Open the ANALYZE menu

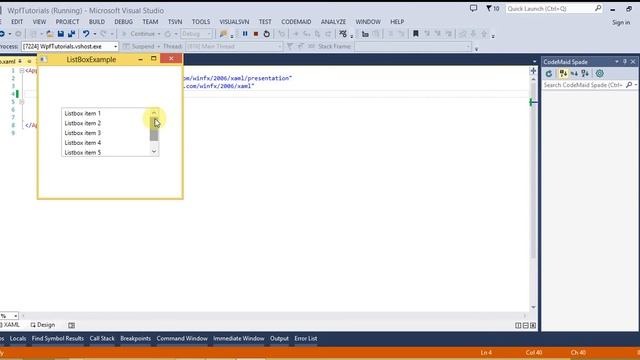click(333, 22)
